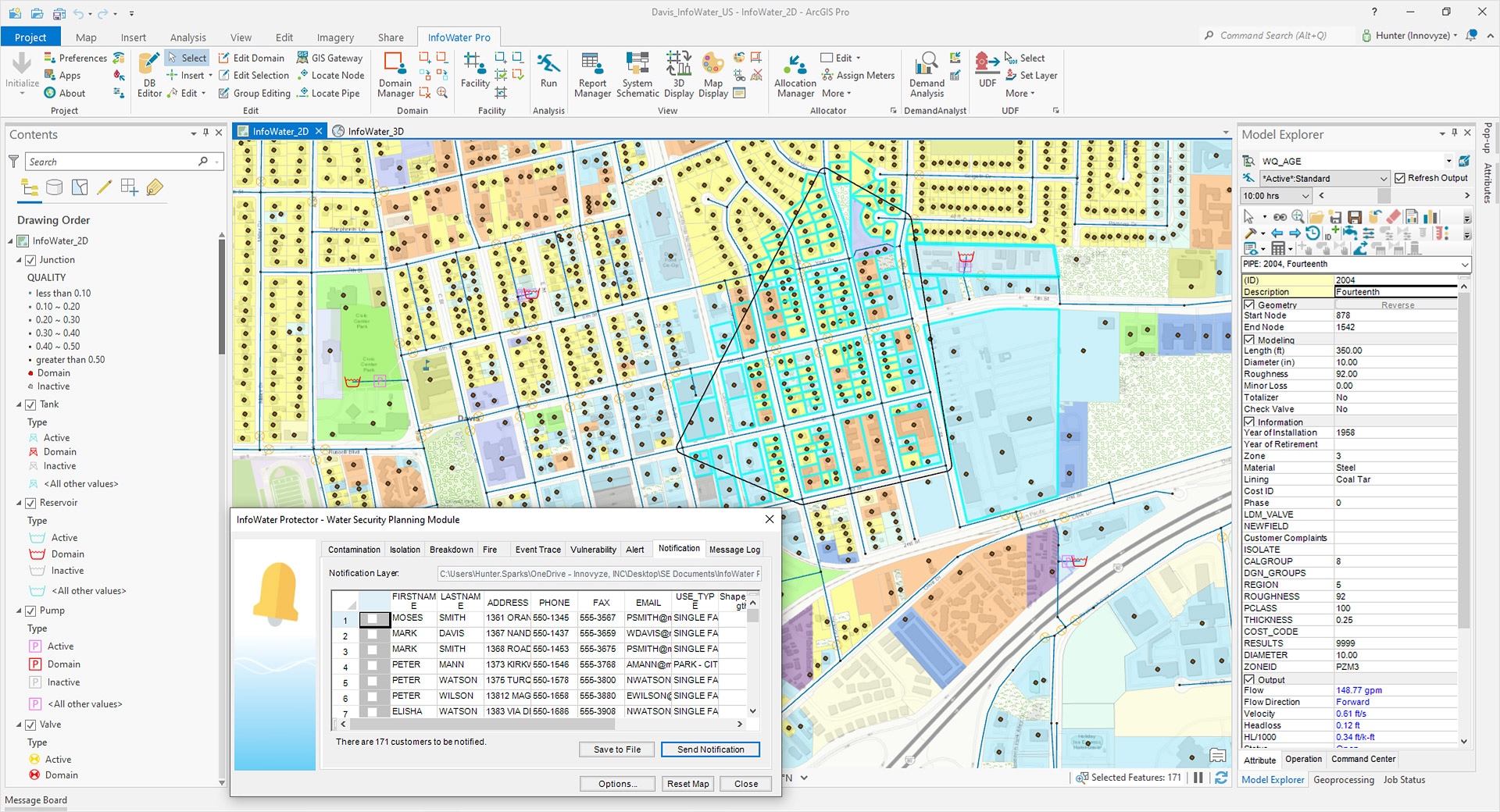1500x812 pixels.
Task: Open the Vulnerability tab in Protector
Action: click(x=593, y=550)
